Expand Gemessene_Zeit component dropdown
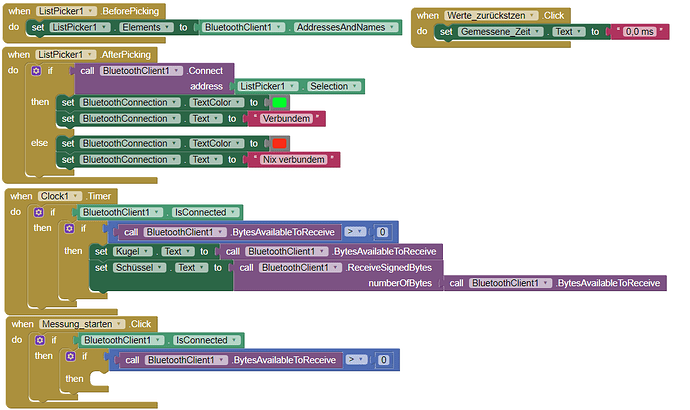This screenshot has height=410, width=690. [501, 32]
